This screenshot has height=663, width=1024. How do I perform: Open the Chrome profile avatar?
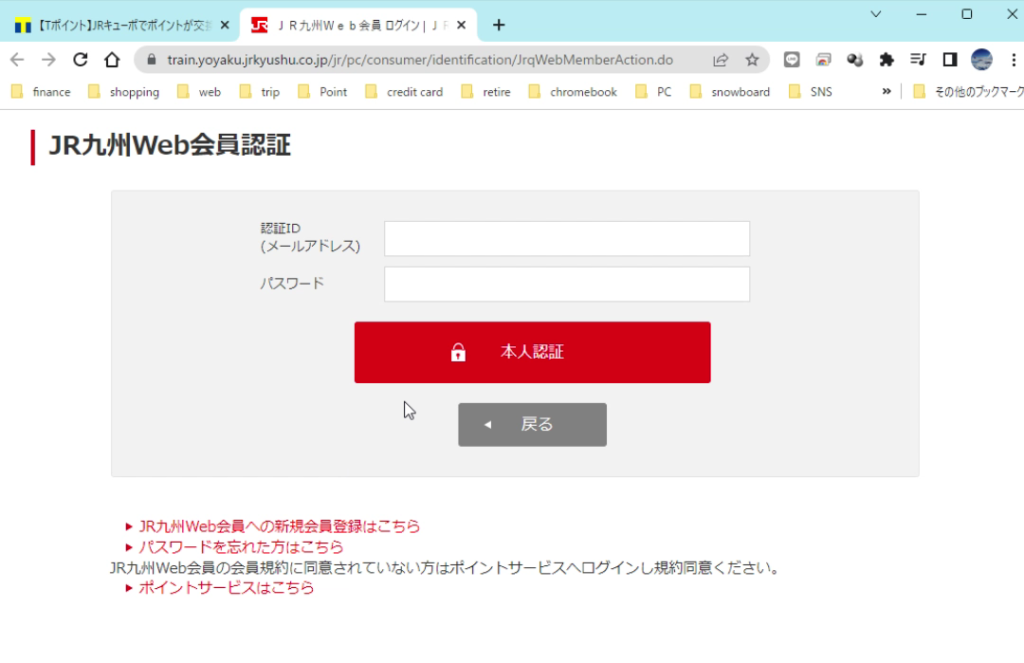click(x=981, y=60)
